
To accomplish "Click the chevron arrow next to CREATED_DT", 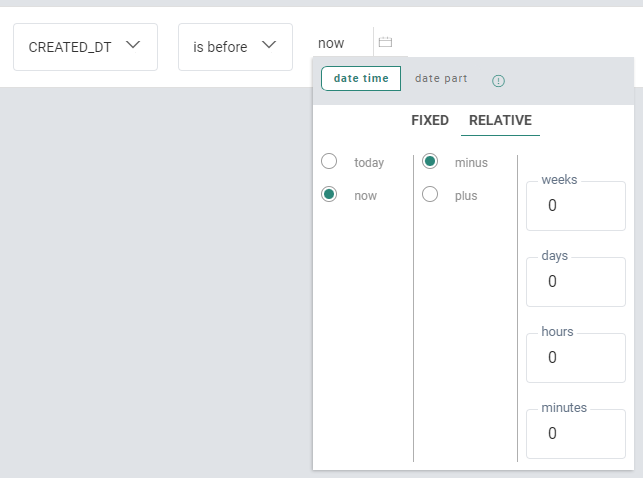I will pos(134,45).
